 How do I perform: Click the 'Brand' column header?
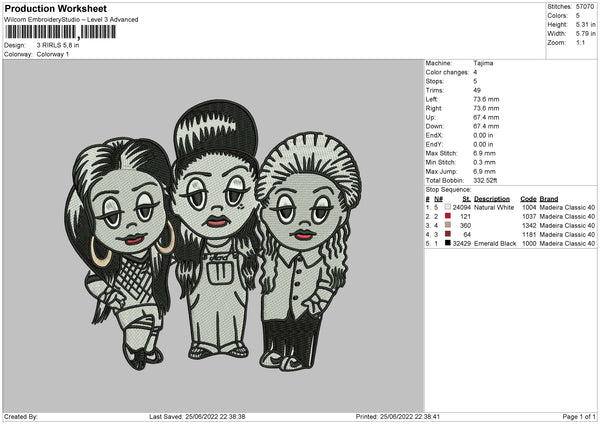pos(549,199)
